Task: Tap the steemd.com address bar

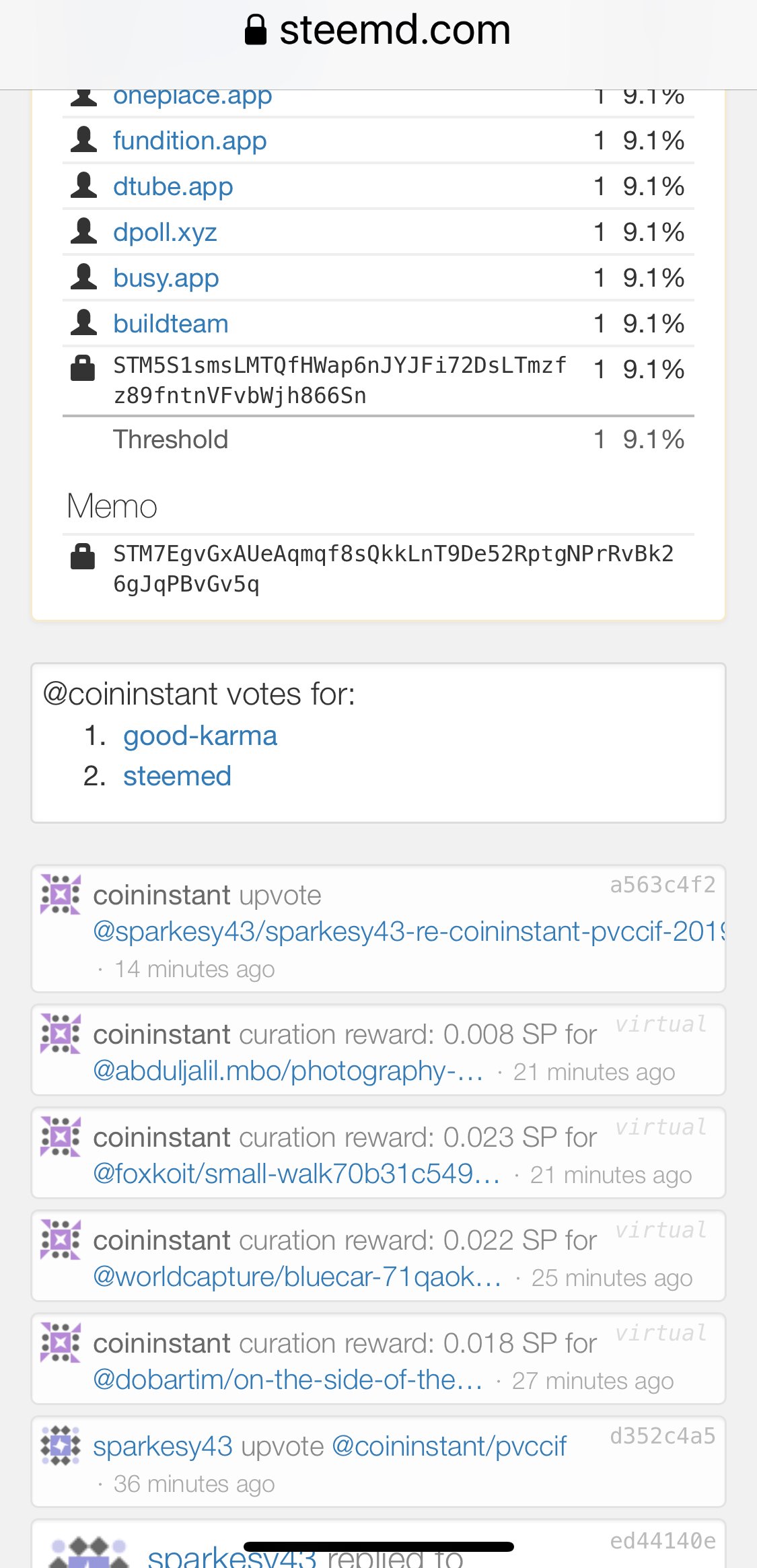Action: pyautogui.click(x=378, y=30)
